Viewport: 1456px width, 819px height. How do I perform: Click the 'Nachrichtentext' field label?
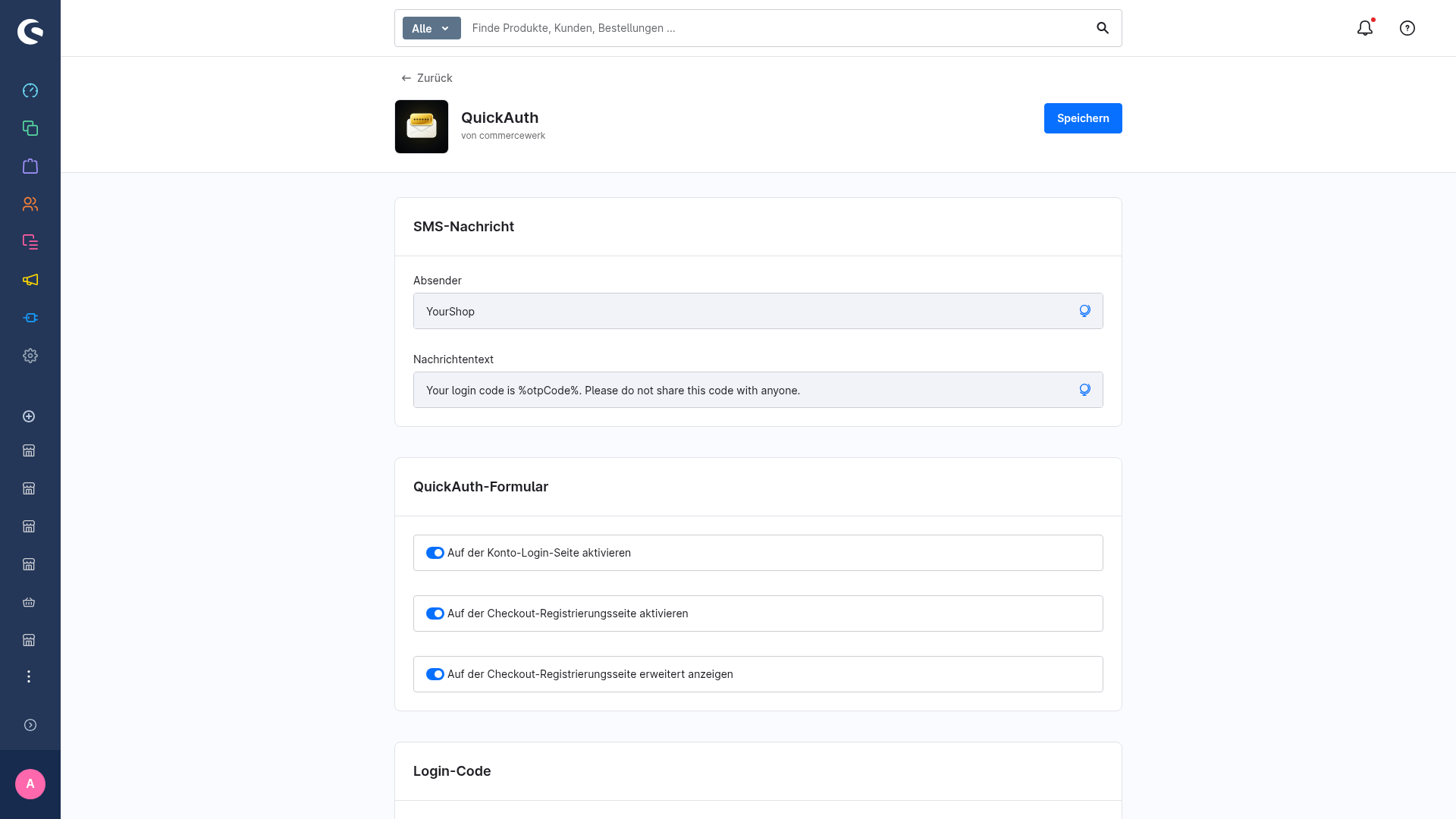tap(453, 359)
